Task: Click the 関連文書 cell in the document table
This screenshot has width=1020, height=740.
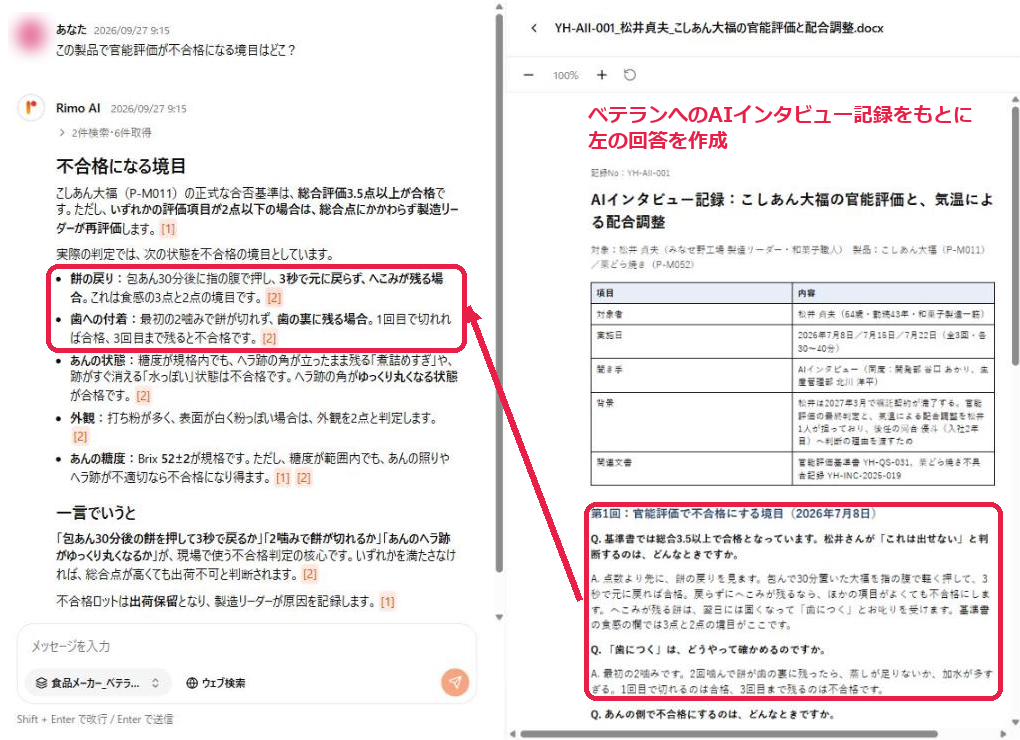Action: tap(691, 468)
